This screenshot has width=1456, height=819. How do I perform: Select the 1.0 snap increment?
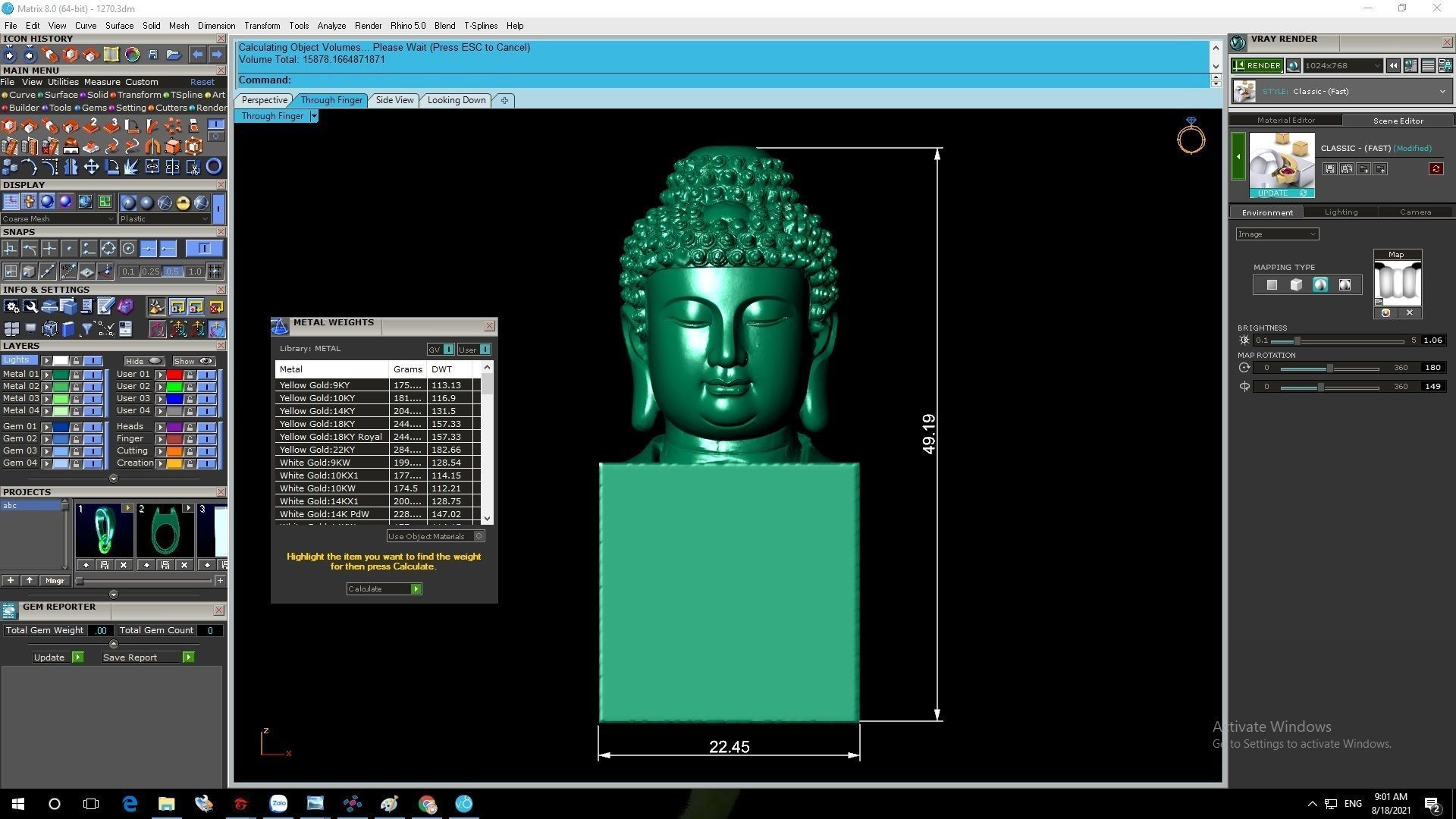195,271
